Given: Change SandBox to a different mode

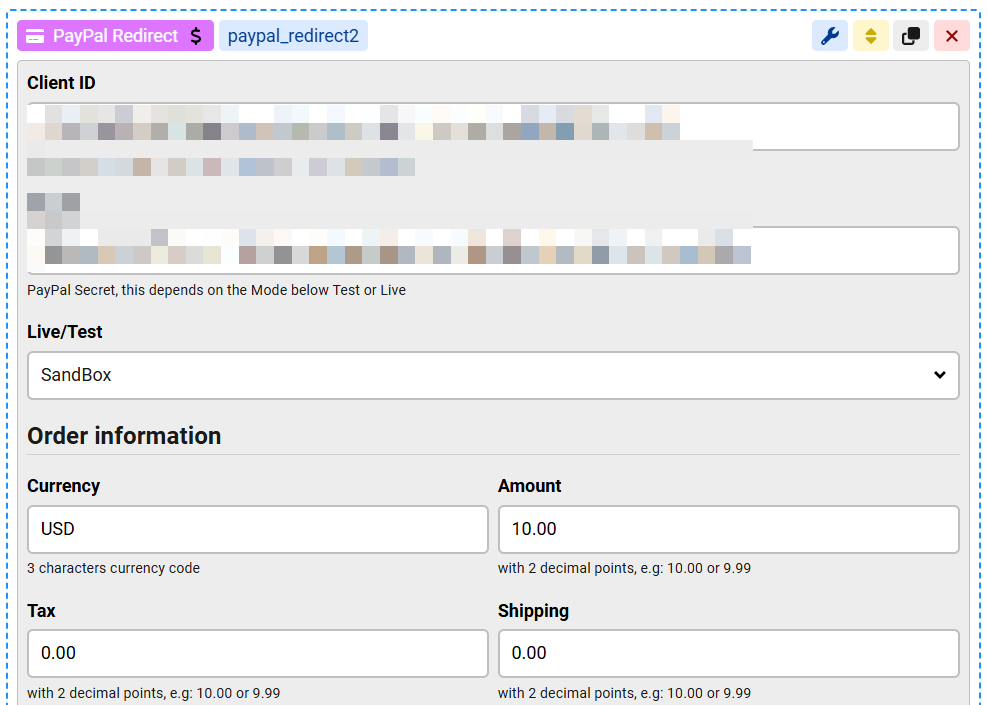Looking at the screenshot, I should [493, 375].
